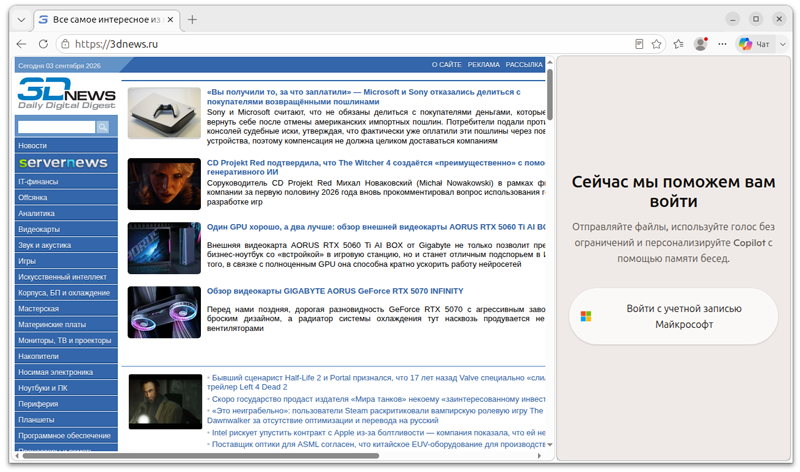Open the Witcher 4 article thumbnail
The height and width of the screenshot is (472, 800).
(x=164, y=184)
